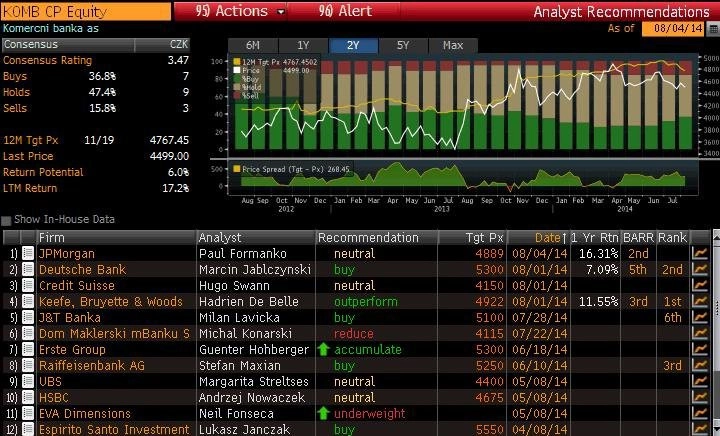Show chart icon for Deutsche Bank row
Screen dimensions: 720x436
pos(700,269)
